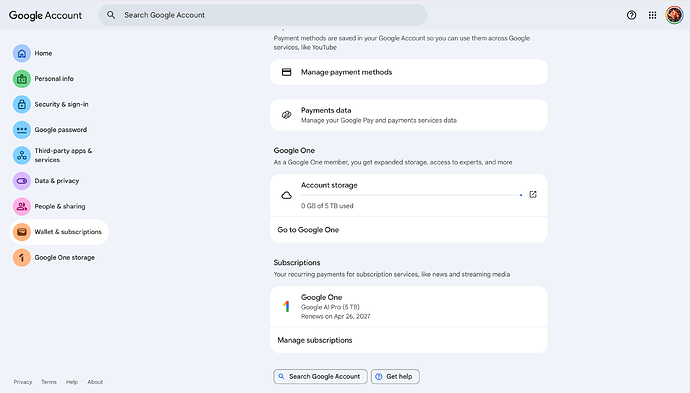This screenshot has width=690, height=393.
Task: Click the People & sharing icon
Action: click(x=22, y=206)
